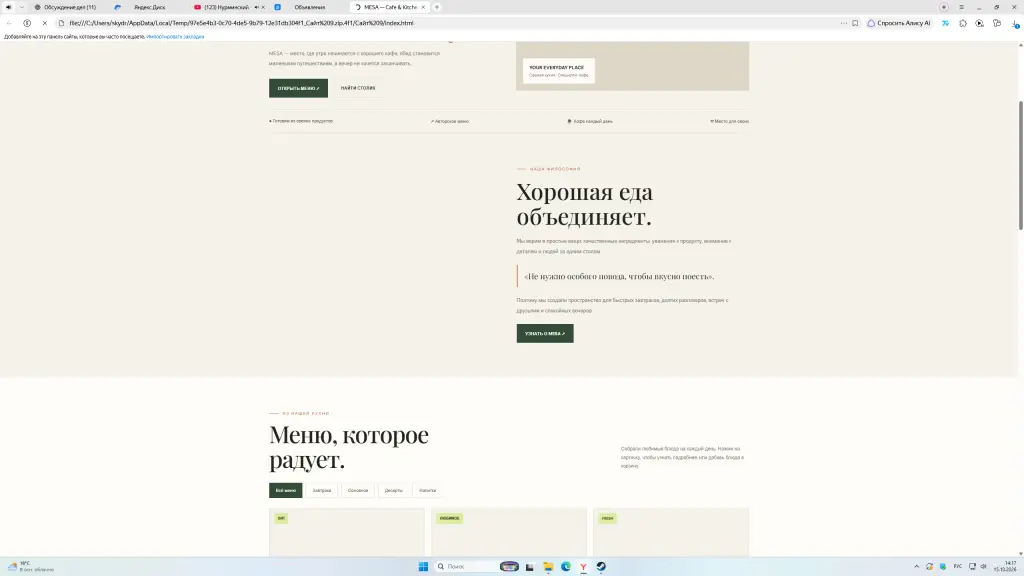
Task: Select the Основное menu filter
Action: 358,490
